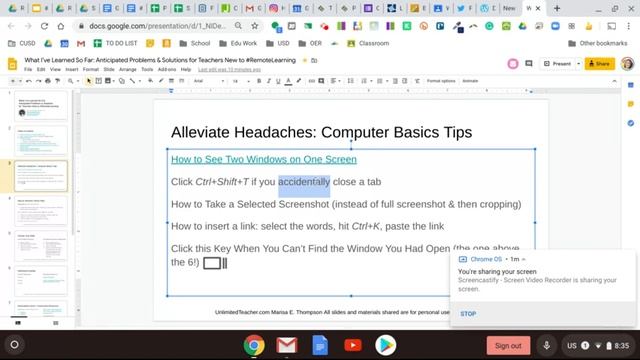This screenshot has height=360, width=640.
Task: Click the zoom magnifier tool
Action: pyautogui.click(x=71, y=81)
